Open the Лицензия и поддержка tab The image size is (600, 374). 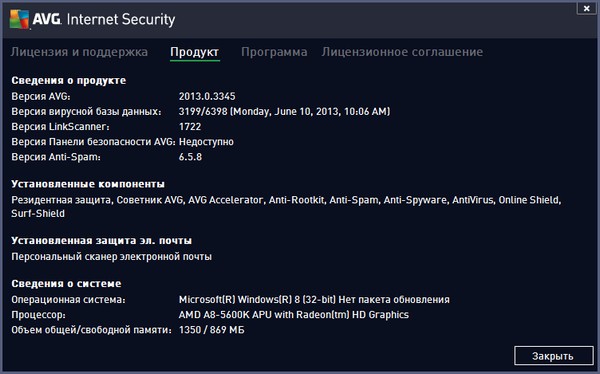point(79,52)
